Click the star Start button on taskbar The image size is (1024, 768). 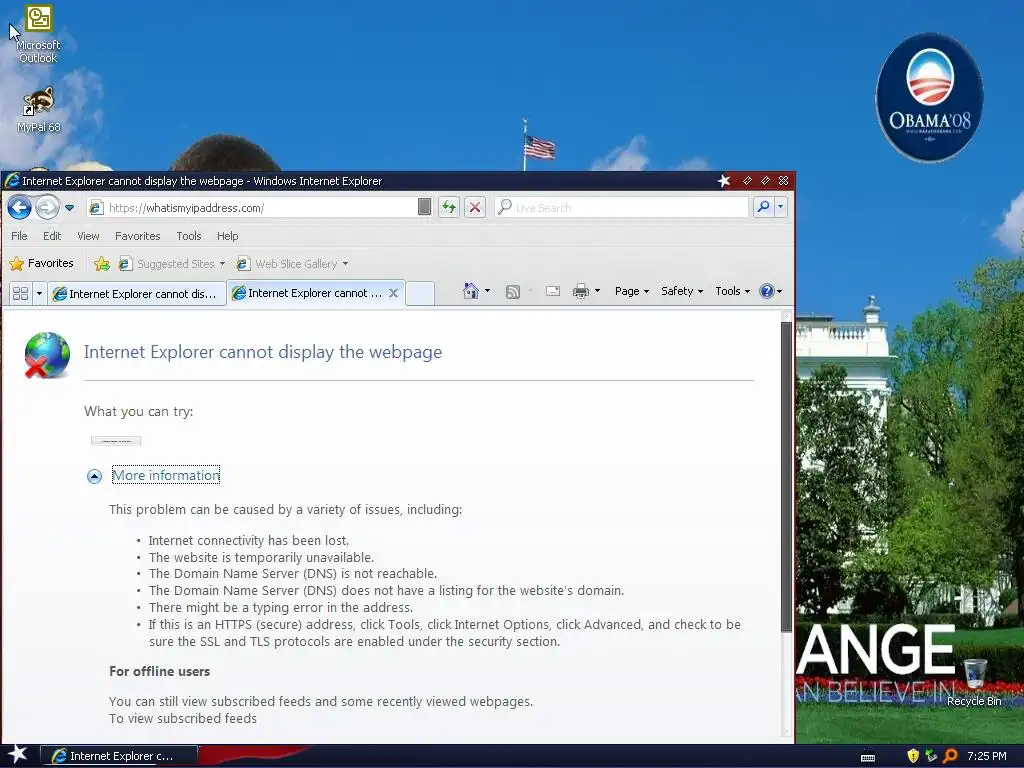click(18, 755)
